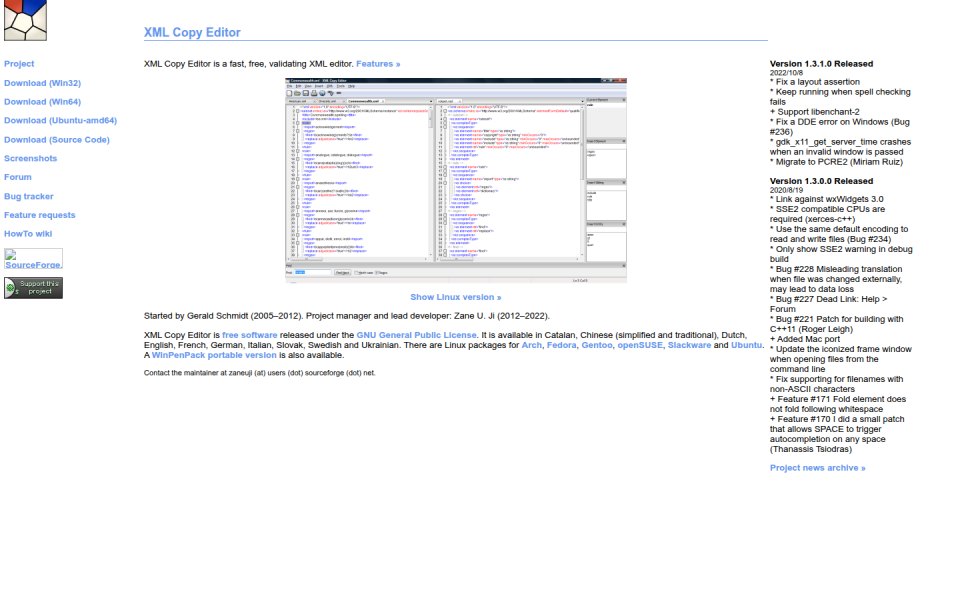Click the Version 1.3.0.0 Released heading
The width and height of the screenshot is (960, 600).
821,181
